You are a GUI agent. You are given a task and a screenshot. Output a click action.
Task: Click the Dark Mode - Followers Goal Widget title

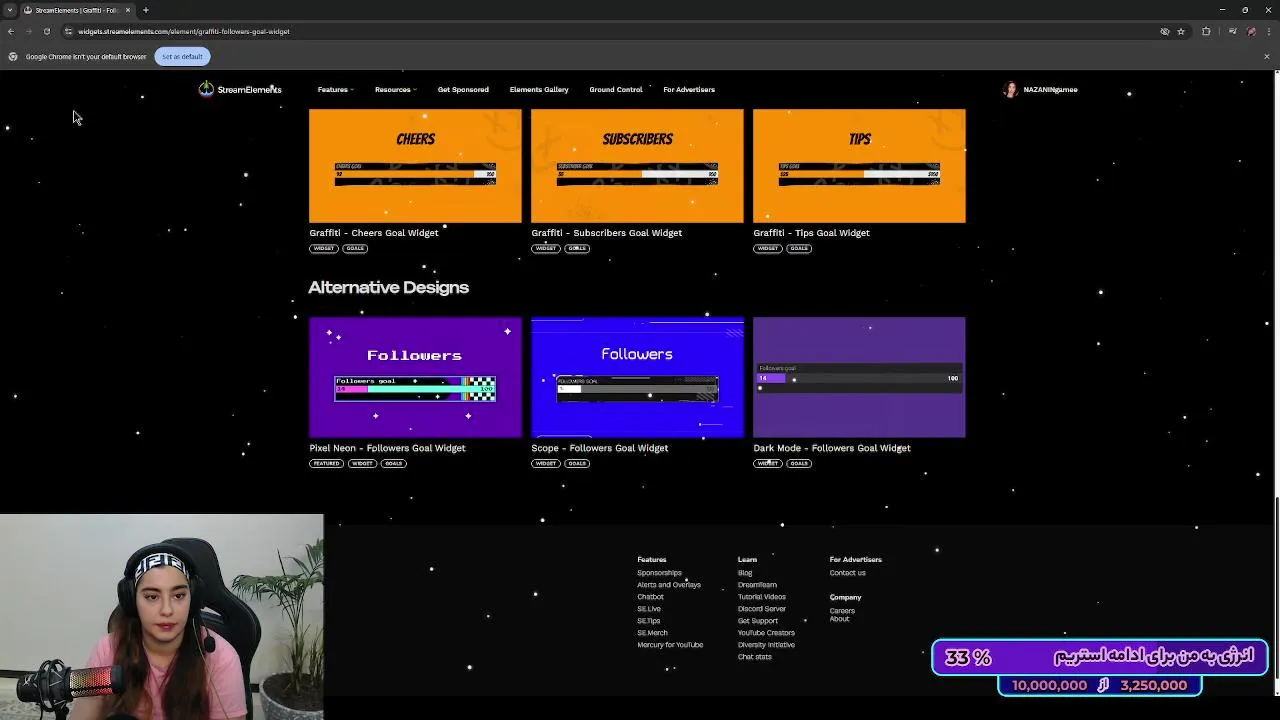pos(832,448)
